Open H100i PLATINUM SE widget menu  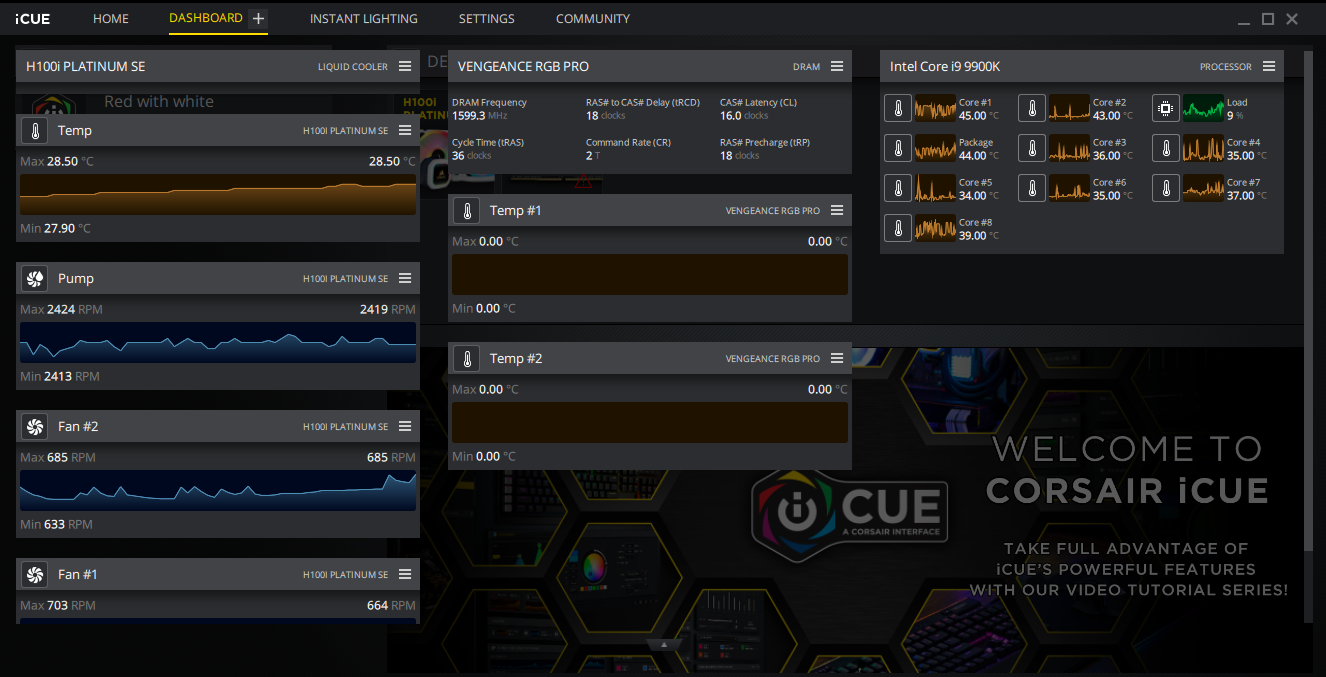[x=405, y=66]
